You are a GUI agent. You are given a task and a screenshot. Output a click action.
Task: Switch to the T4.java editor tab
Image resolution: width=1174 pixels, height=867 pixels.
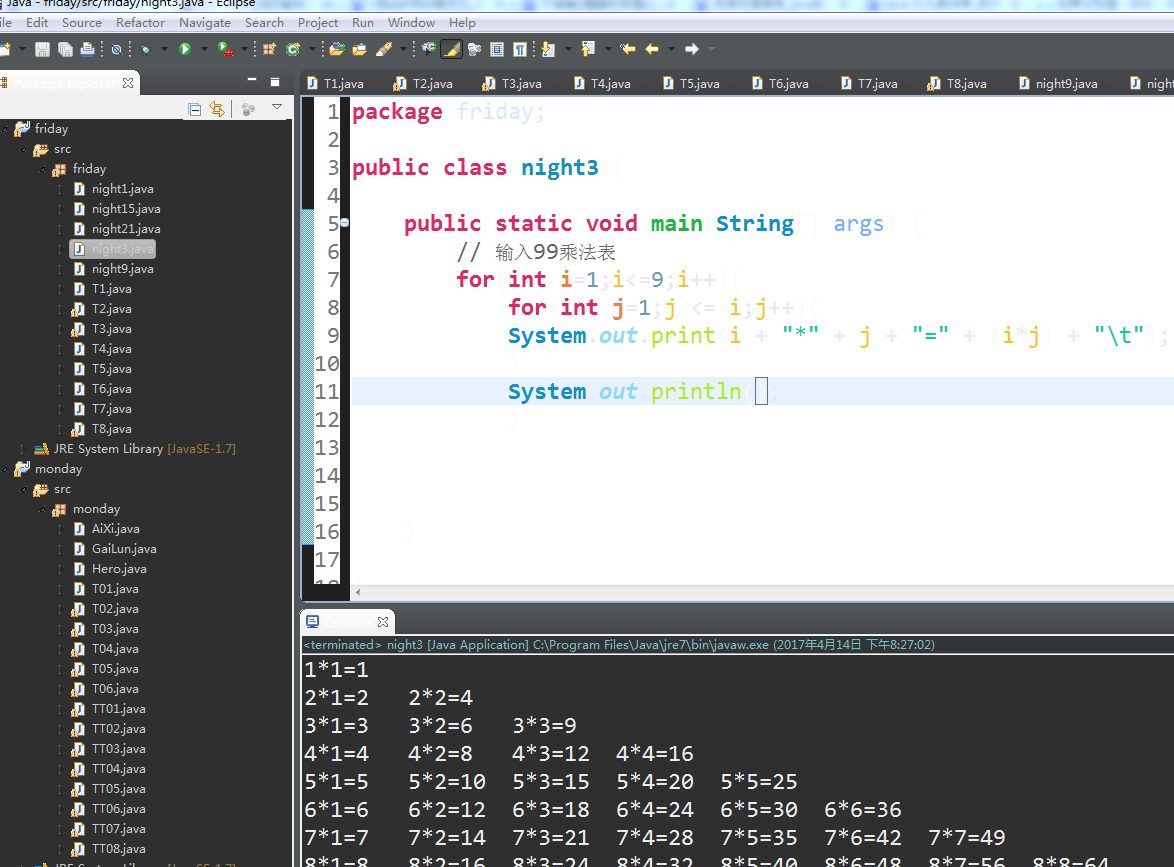coord(602,83)
